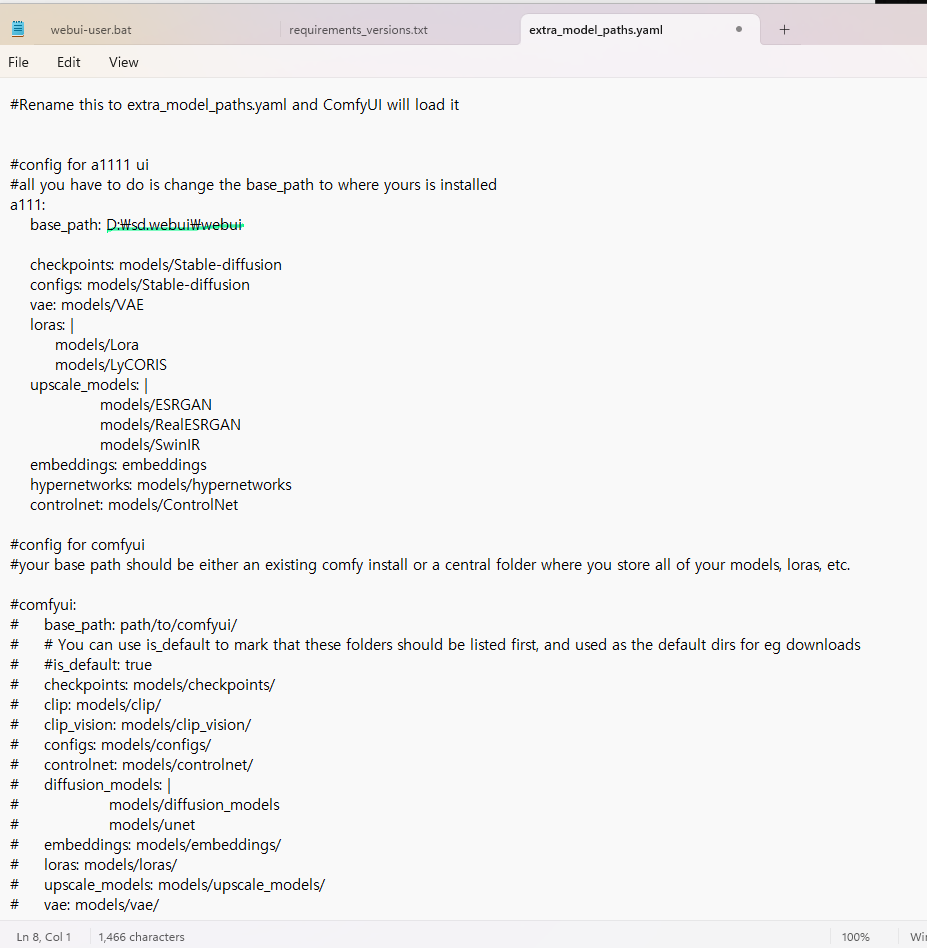
Task: Click 'configs: models/Stable-diffusion' line
Action: point(140,285)
